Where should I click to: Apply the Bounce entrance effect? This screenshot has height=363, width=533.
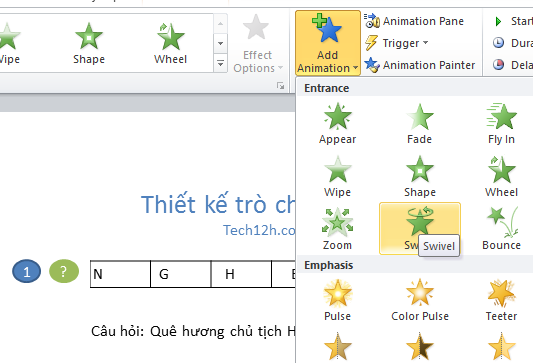coord(501,229)
